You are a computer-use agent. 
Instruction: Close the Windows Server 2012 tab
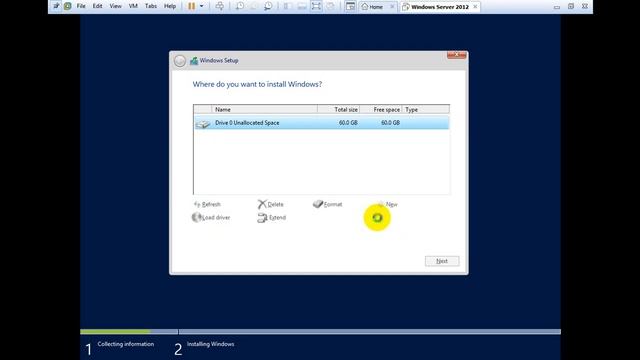pyautogui.click(x=475, y=7)
